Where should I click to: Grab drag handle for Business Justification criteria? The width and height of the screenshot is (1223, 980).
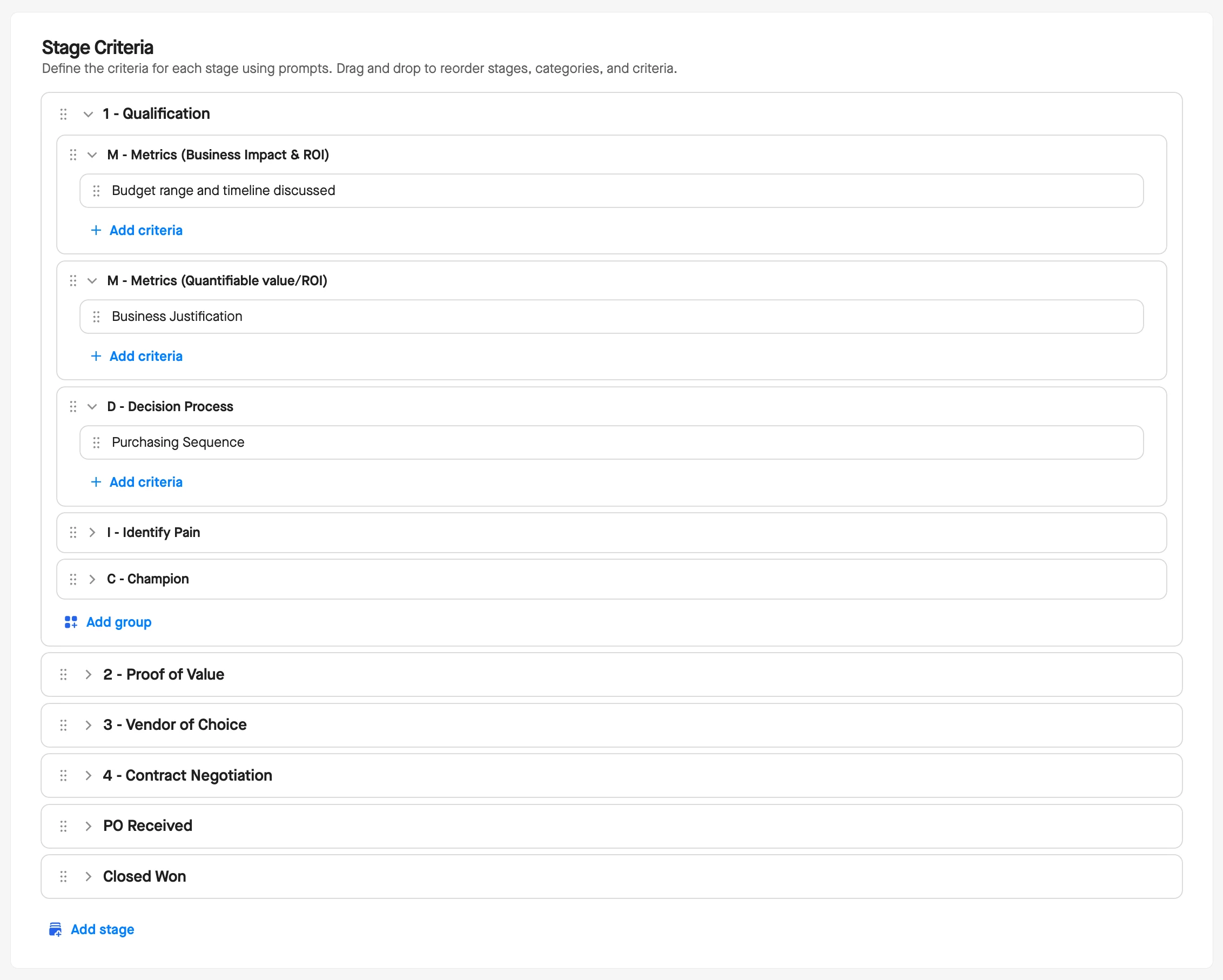97,317
